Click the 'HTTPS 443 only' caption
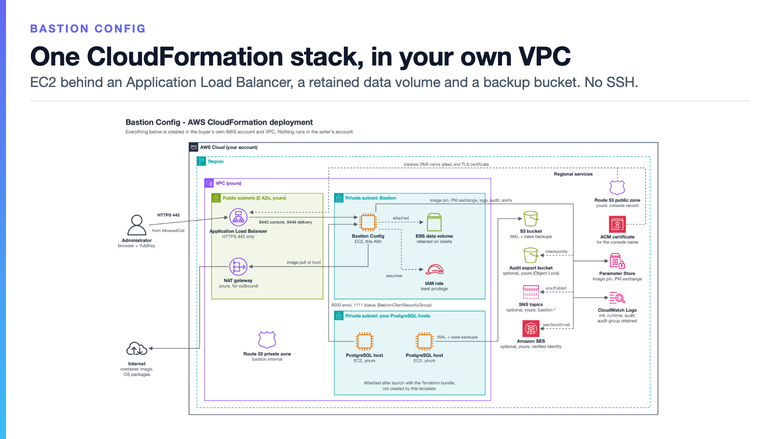This screenshot has width=780, height=439. 238,237
